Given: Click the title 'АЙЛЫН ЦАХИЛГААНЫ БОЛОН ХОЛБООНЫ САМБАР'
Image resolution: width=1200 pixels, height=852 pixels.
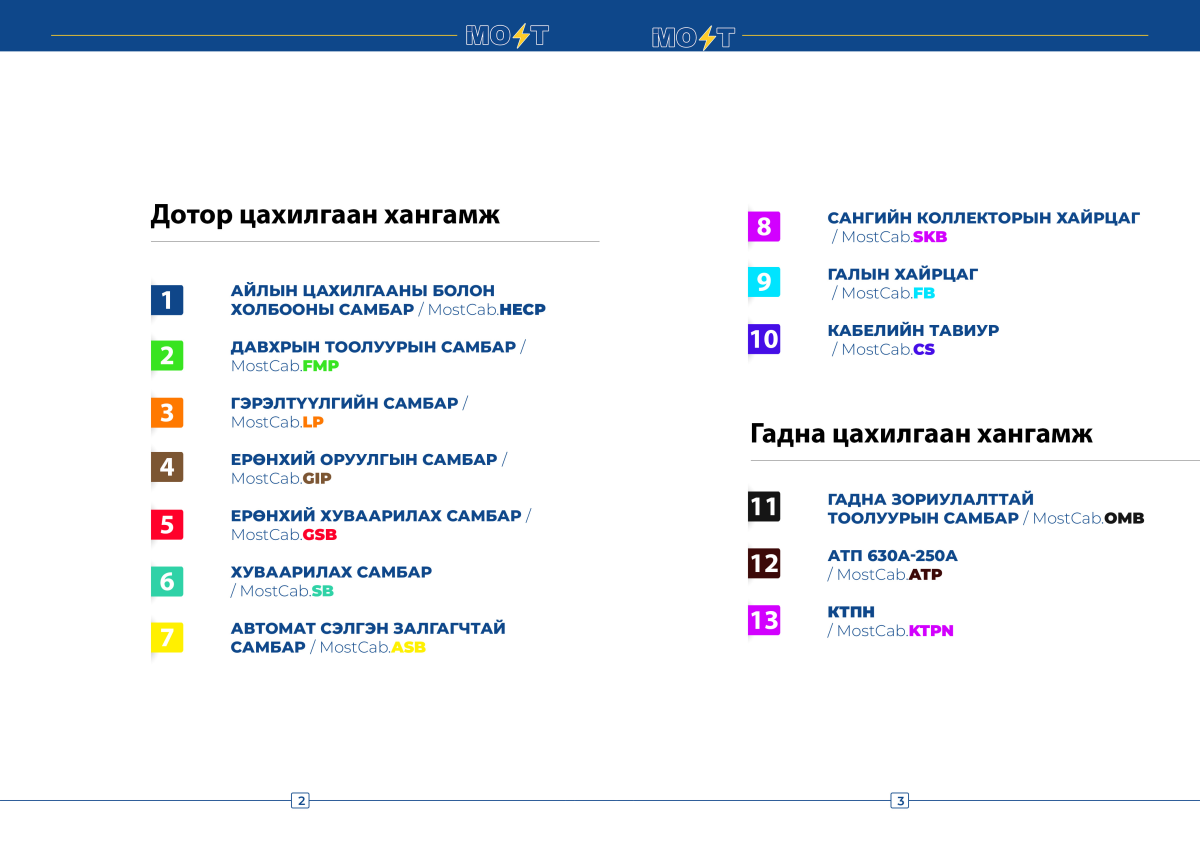Looking at the screenshot, I should [363, 300].
